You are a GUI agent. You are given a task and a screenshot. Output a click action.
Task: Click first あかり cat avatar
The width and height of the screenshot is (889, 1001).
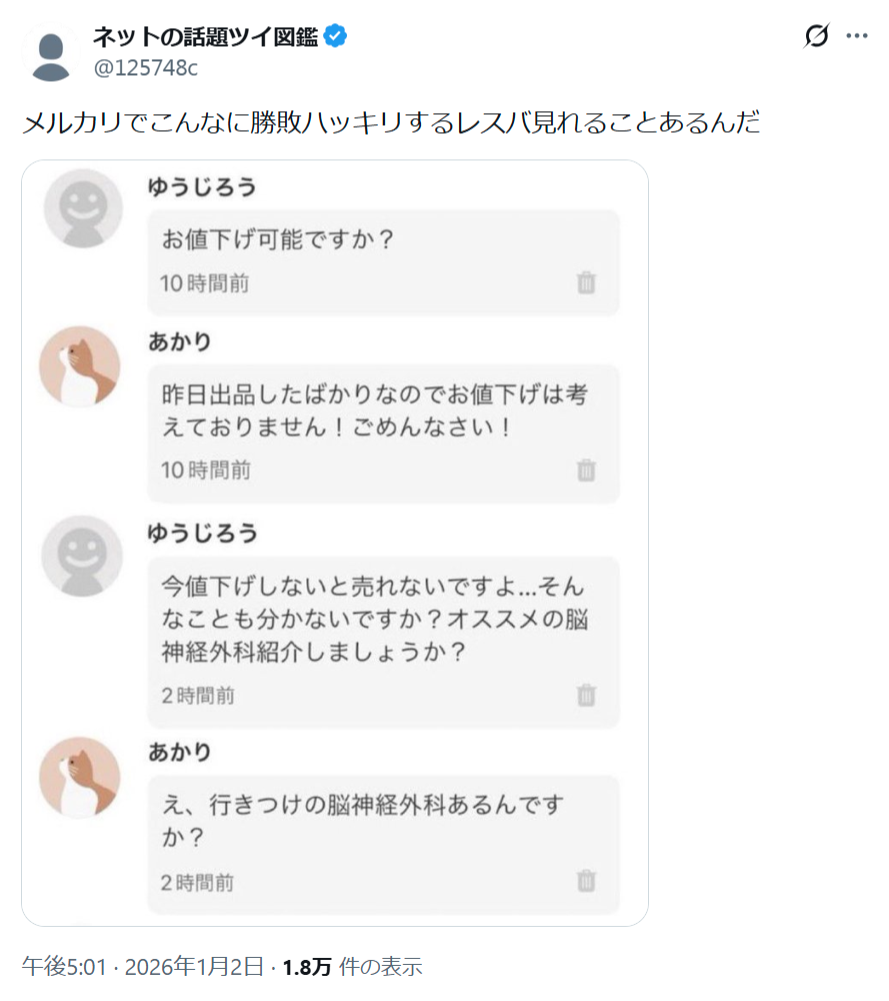click(80, 366)
